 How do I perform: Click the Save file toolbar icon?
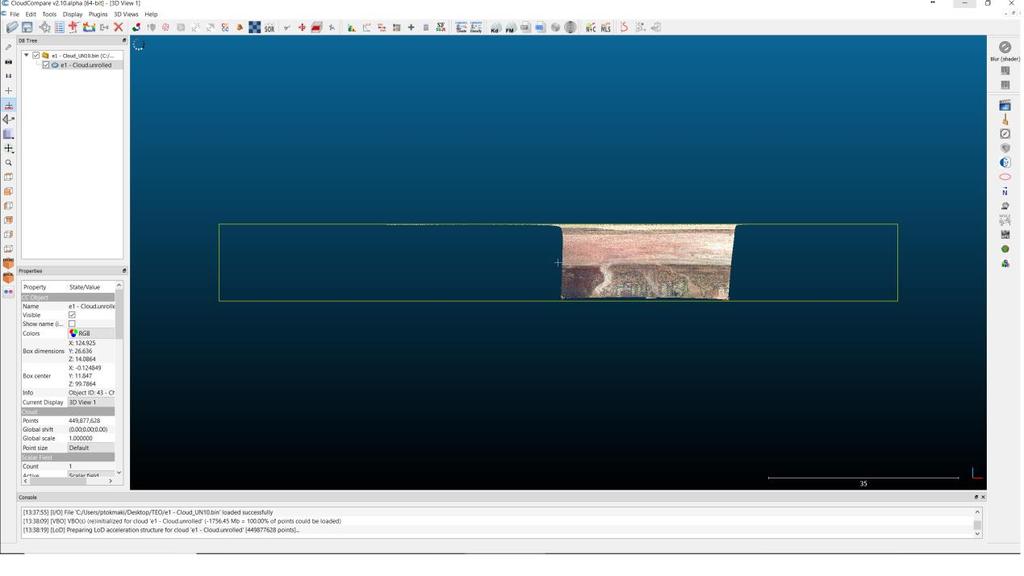[x=27, y=27]
